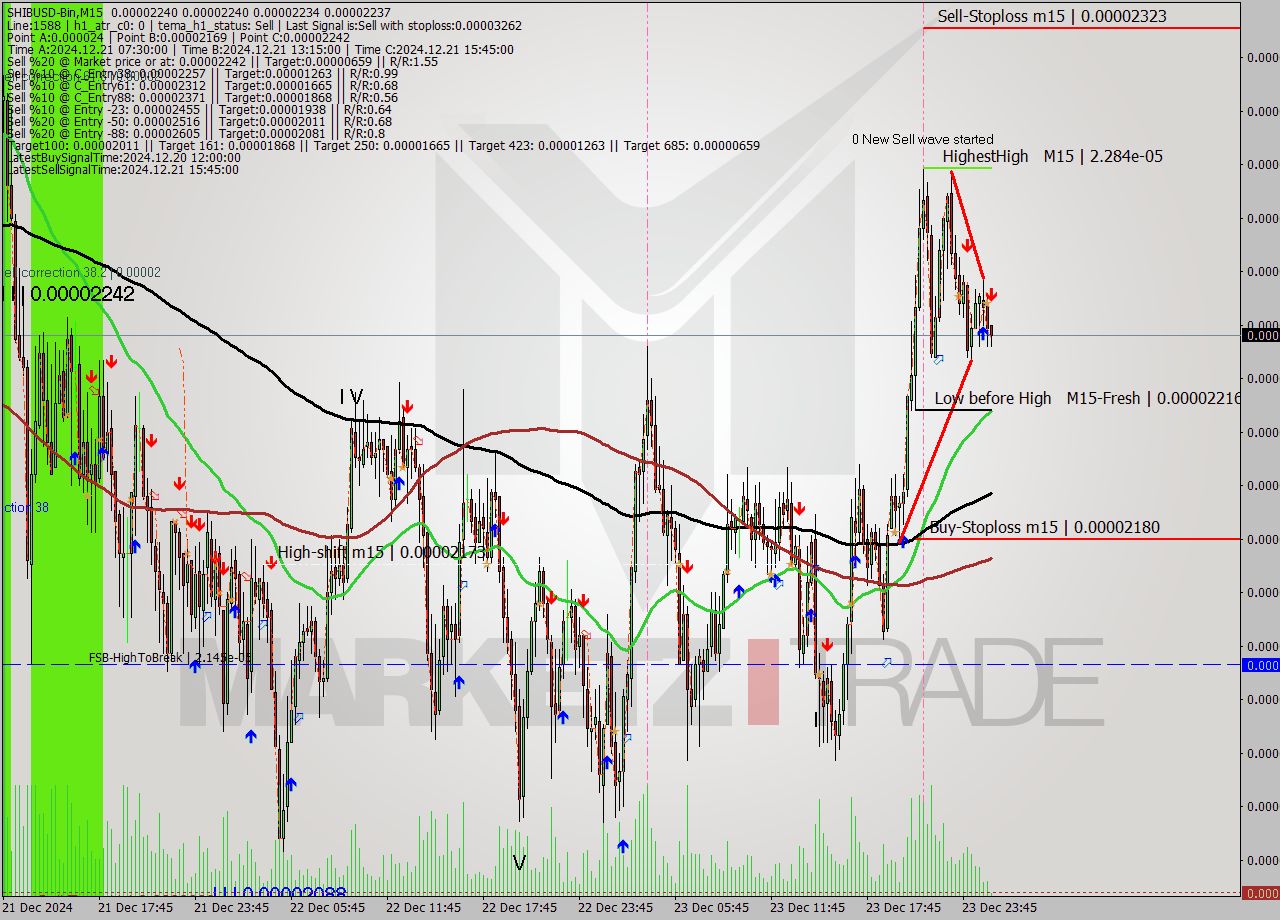
Task: Select the red Sell-Stoploss horizontal line
Action: [x=1081, y=28]
